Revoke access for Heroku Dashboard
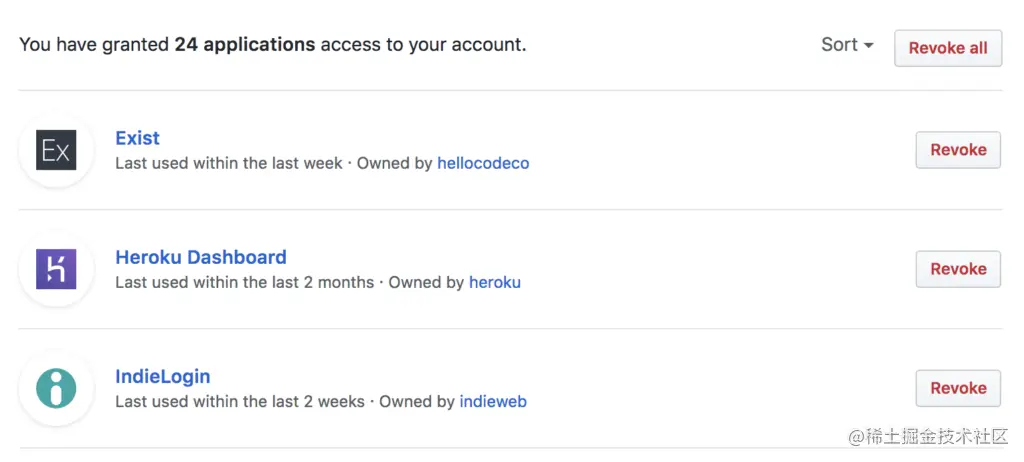 click(958, 269)
